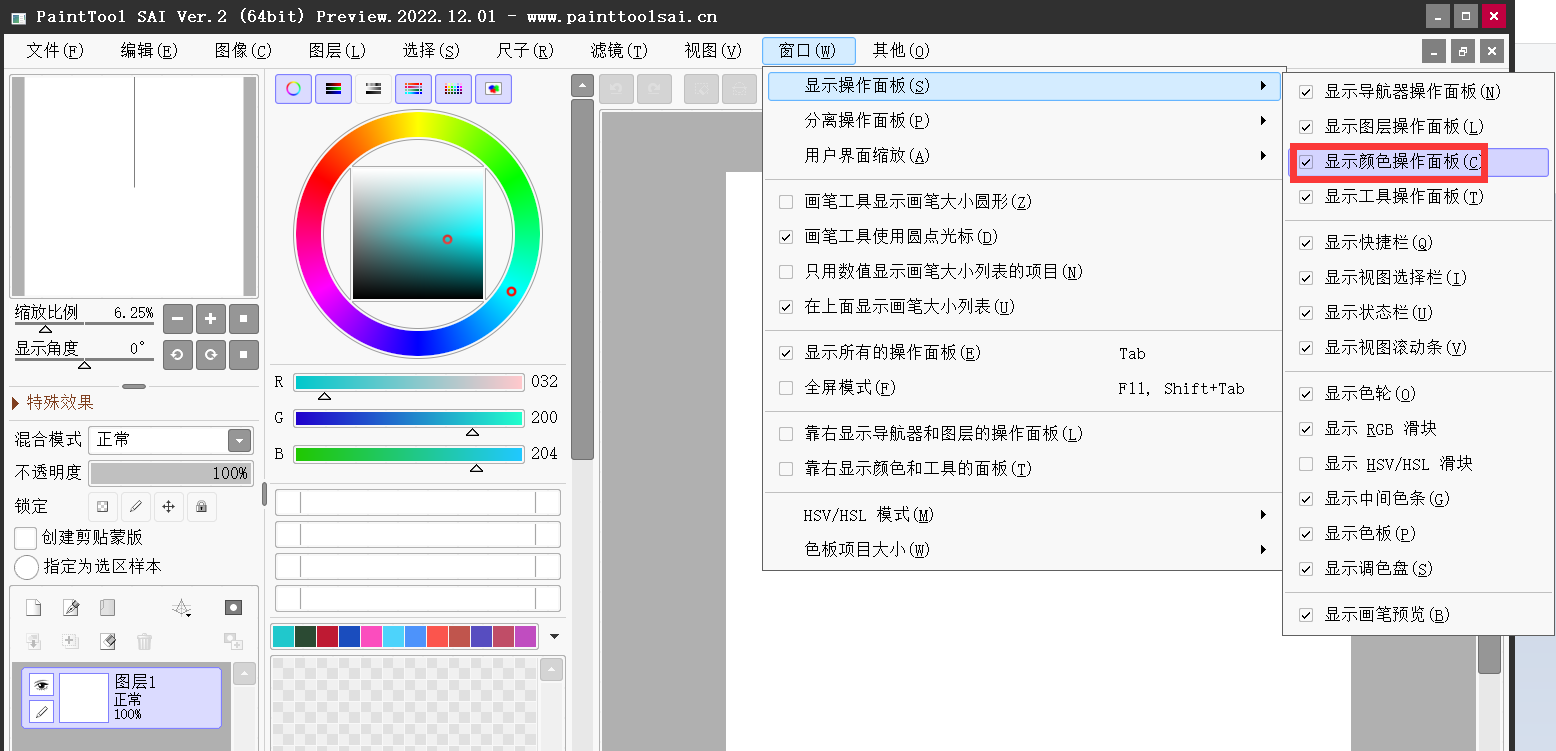
Task: Expand 色板项目大小(W) submenu
Action: click(x=1023, y=550)
